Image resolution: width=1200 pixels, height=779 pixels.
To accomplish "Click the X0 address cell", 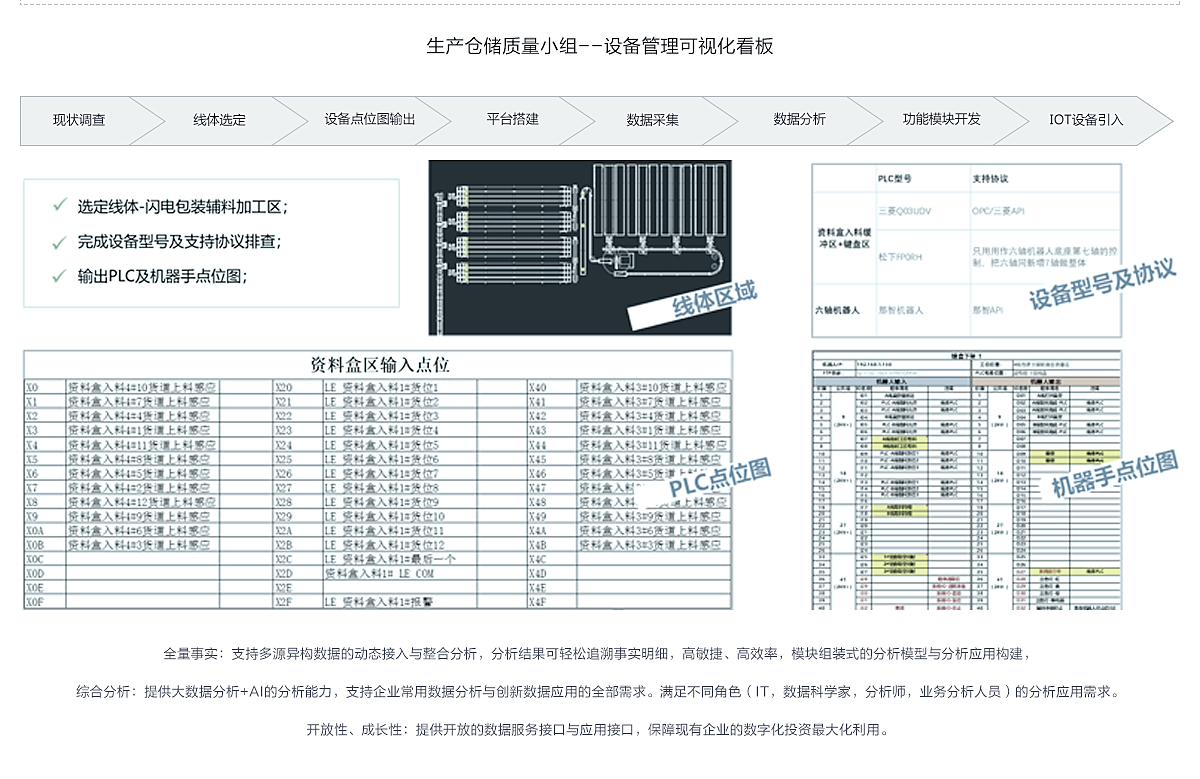I will tap(45, 387).
